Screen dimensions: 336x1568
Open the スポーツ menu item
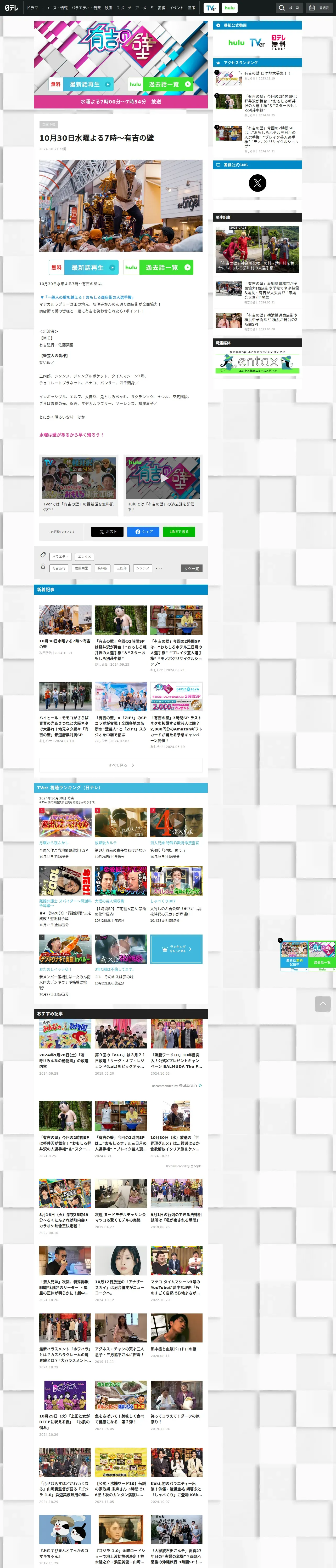tap(124, 8)
